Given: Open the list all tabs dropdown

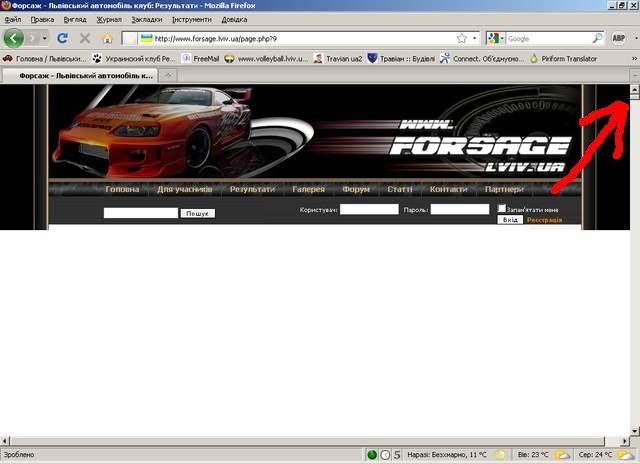Looking at the screenshot, I should 635,75.
